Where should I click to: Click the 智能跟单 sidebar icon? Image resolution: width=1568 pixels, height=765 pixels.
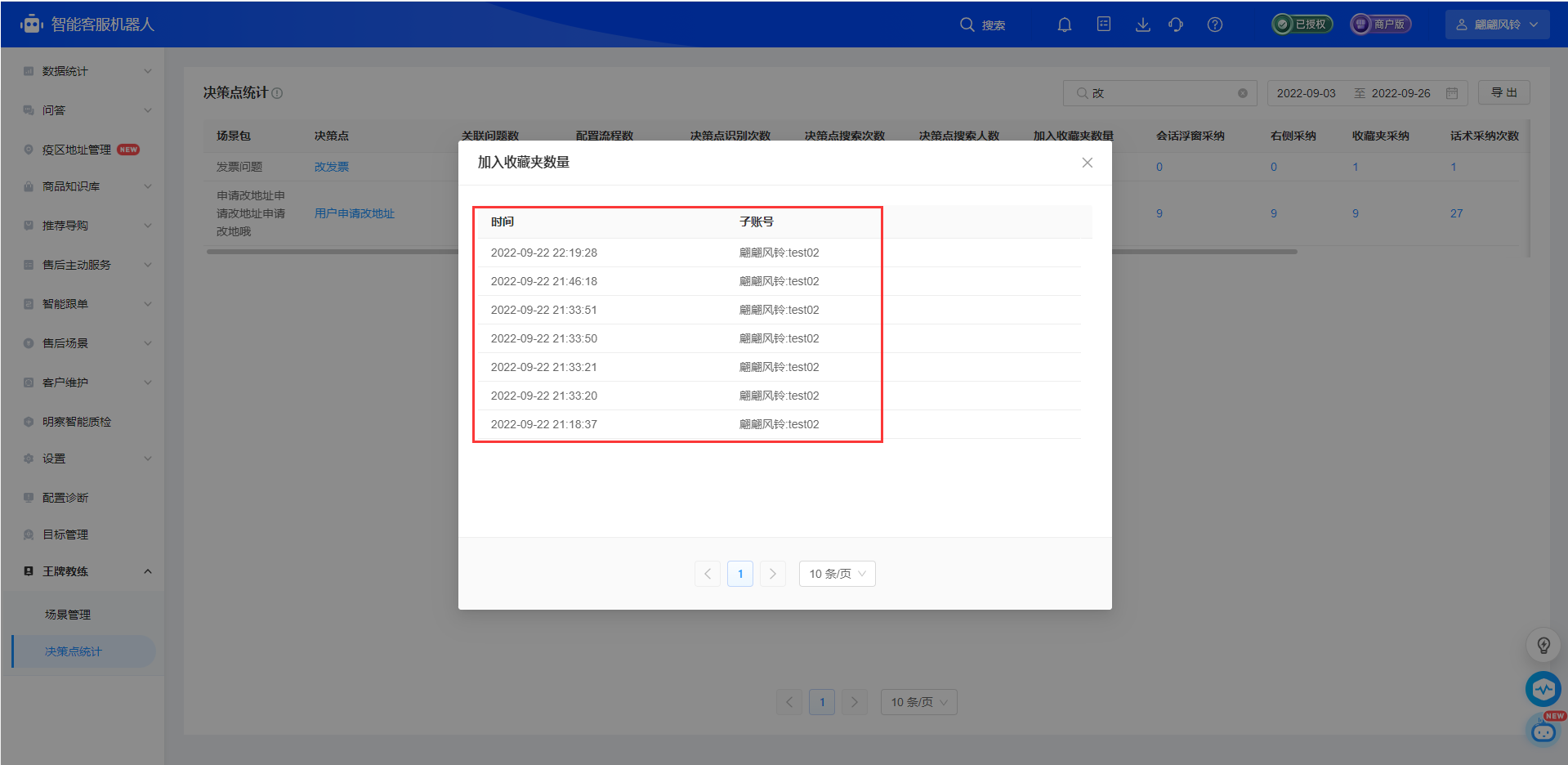[29, 304]
